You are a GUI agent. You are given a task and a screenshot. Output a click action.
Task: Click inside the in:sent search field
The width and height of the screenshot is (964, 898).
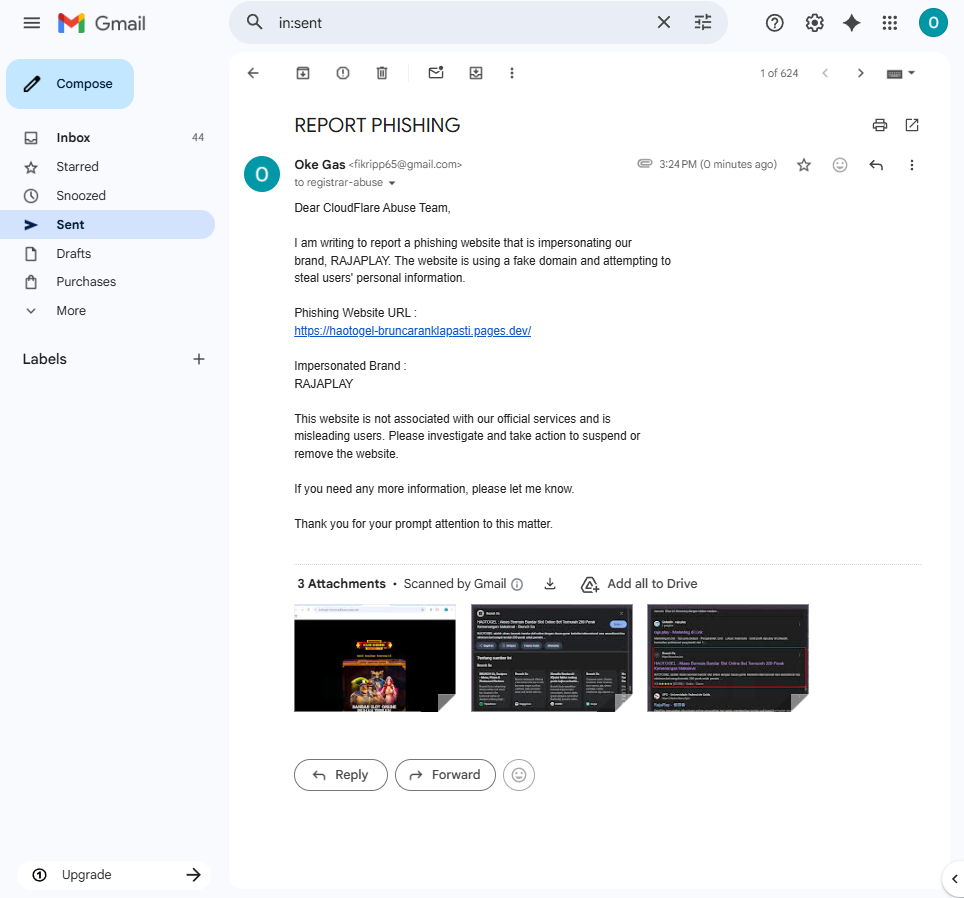coord(461,23)
